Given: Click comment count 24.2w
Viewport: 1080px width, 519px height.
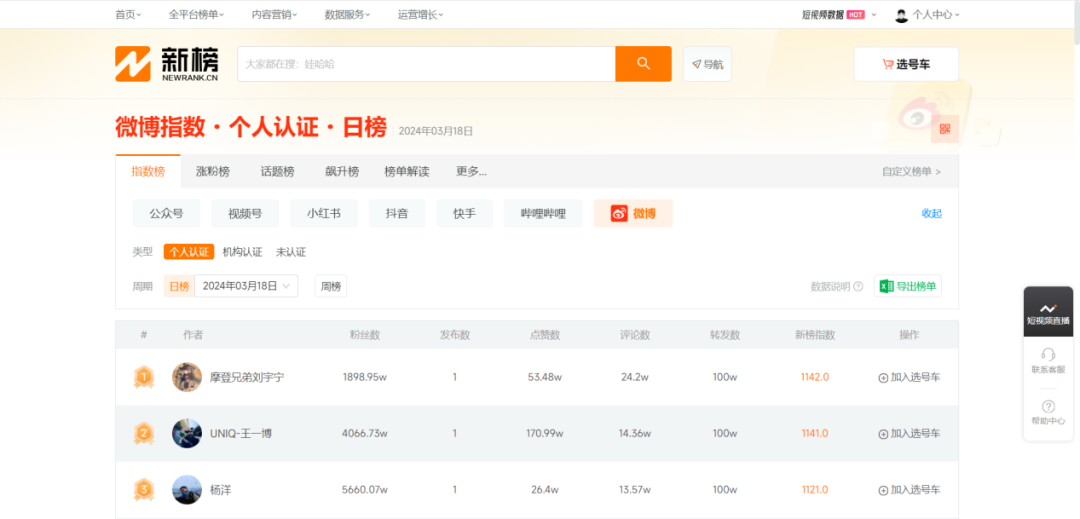Looking at the screenshot, I should 634,377.
